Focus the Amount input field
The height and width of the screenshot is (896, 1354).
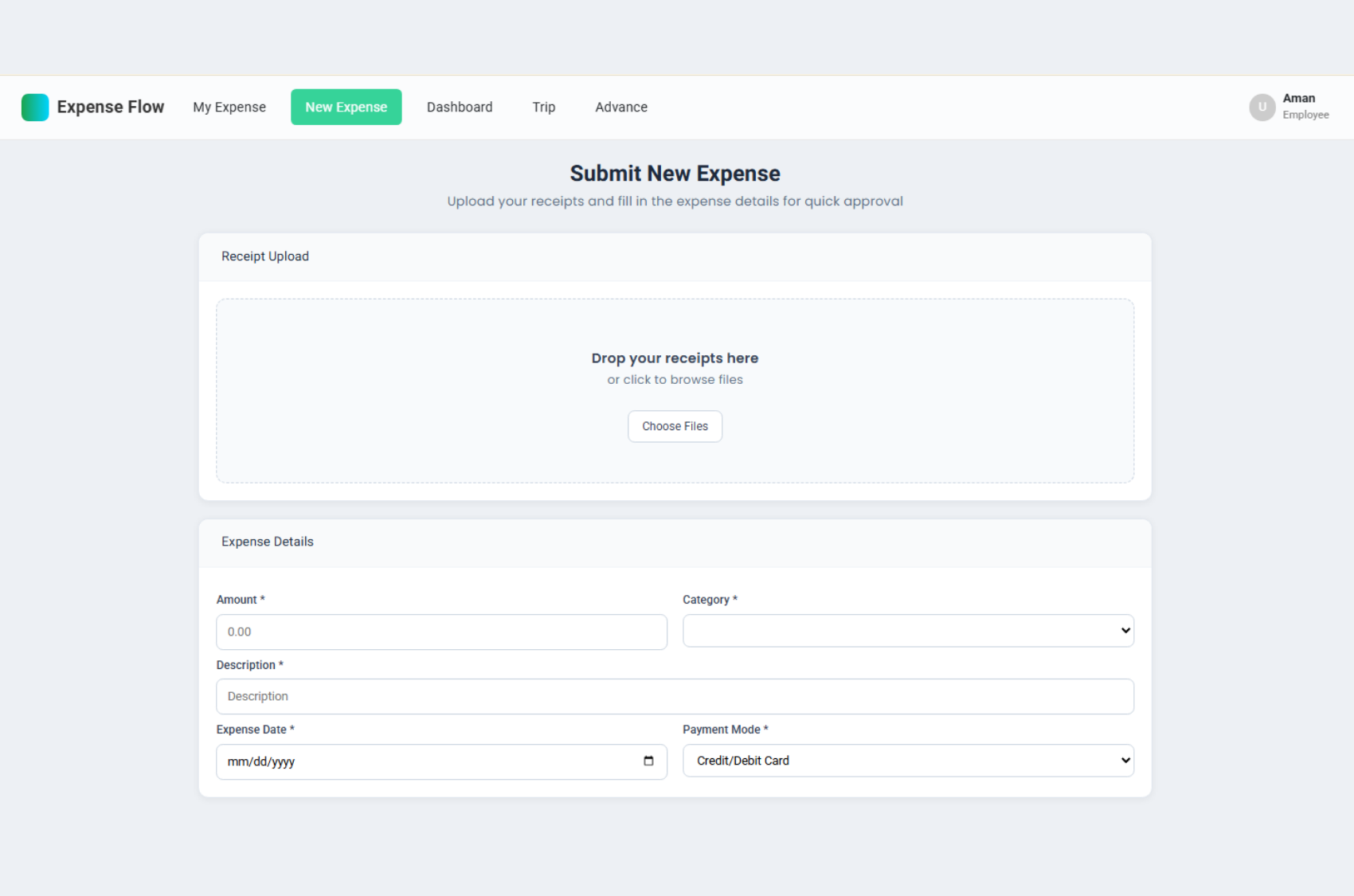pyautogui.click(x=441, y=632)
